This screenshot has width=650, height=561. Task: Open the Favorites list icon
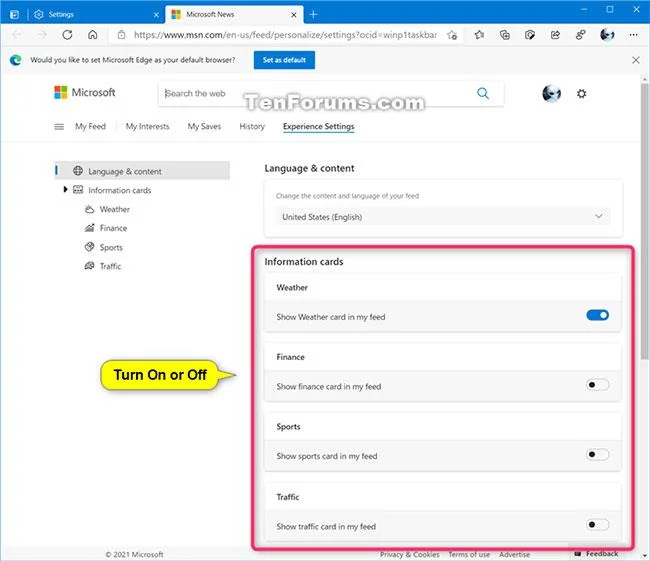479,35
